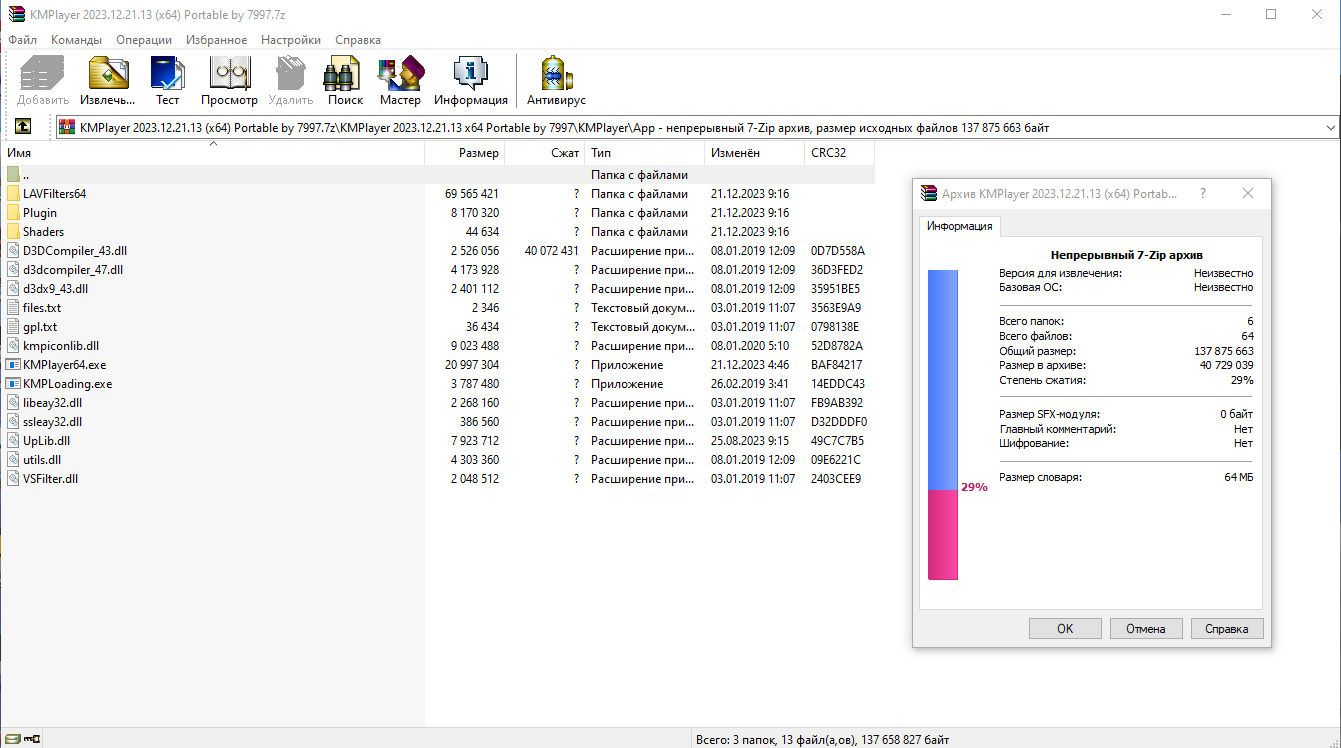Sort by the Изменён column header
Image resolution: width=1341 pixels, height=748 pixels.
(755, 153)
